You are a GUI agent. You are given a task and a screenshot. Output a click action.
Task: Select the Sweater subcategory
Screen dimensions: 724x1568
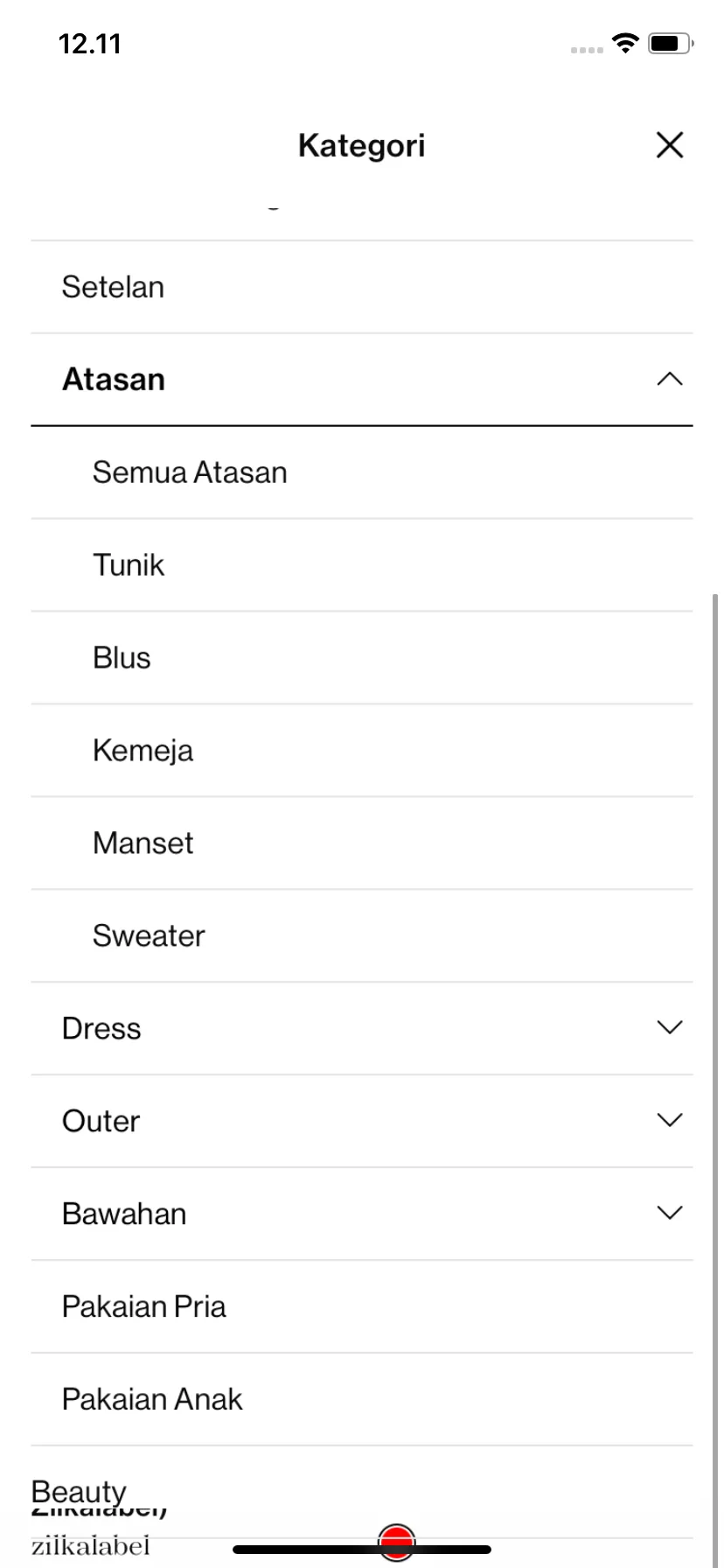[362, 936]
